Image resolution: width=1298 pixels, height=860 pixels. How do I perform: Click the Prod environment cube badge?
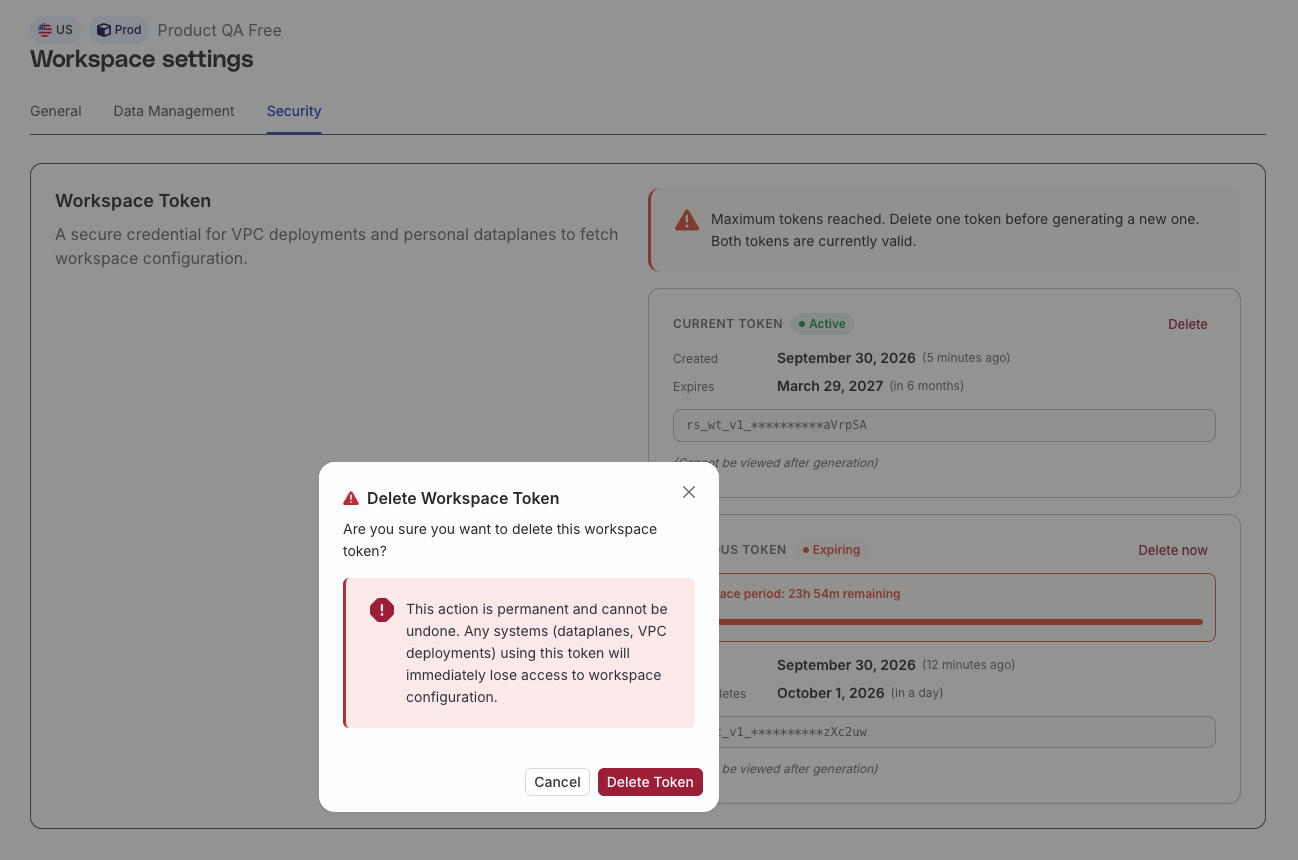[119, 30]
